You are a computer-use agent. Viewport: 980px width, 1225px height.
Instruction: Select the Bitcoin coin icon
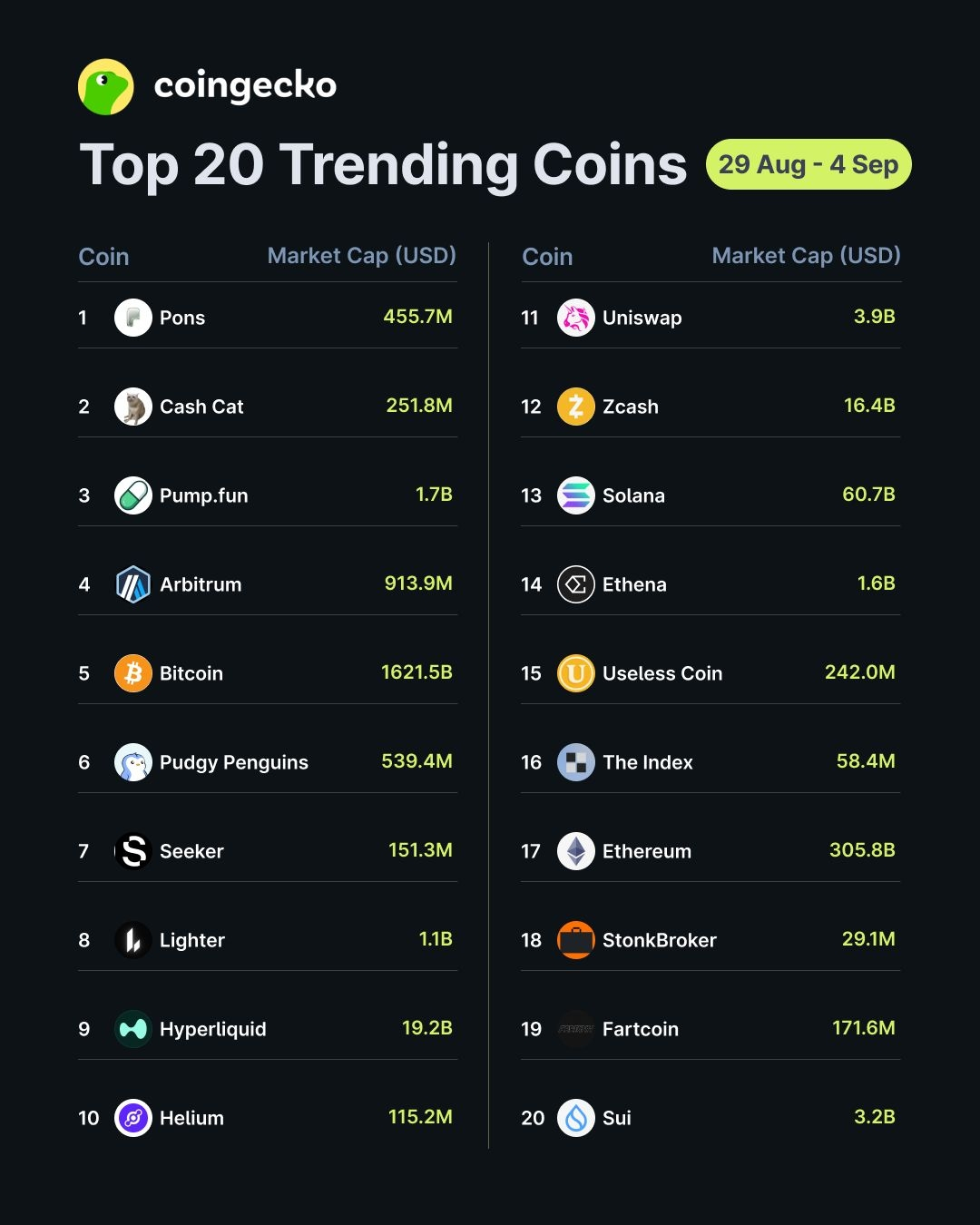point(133,673)
